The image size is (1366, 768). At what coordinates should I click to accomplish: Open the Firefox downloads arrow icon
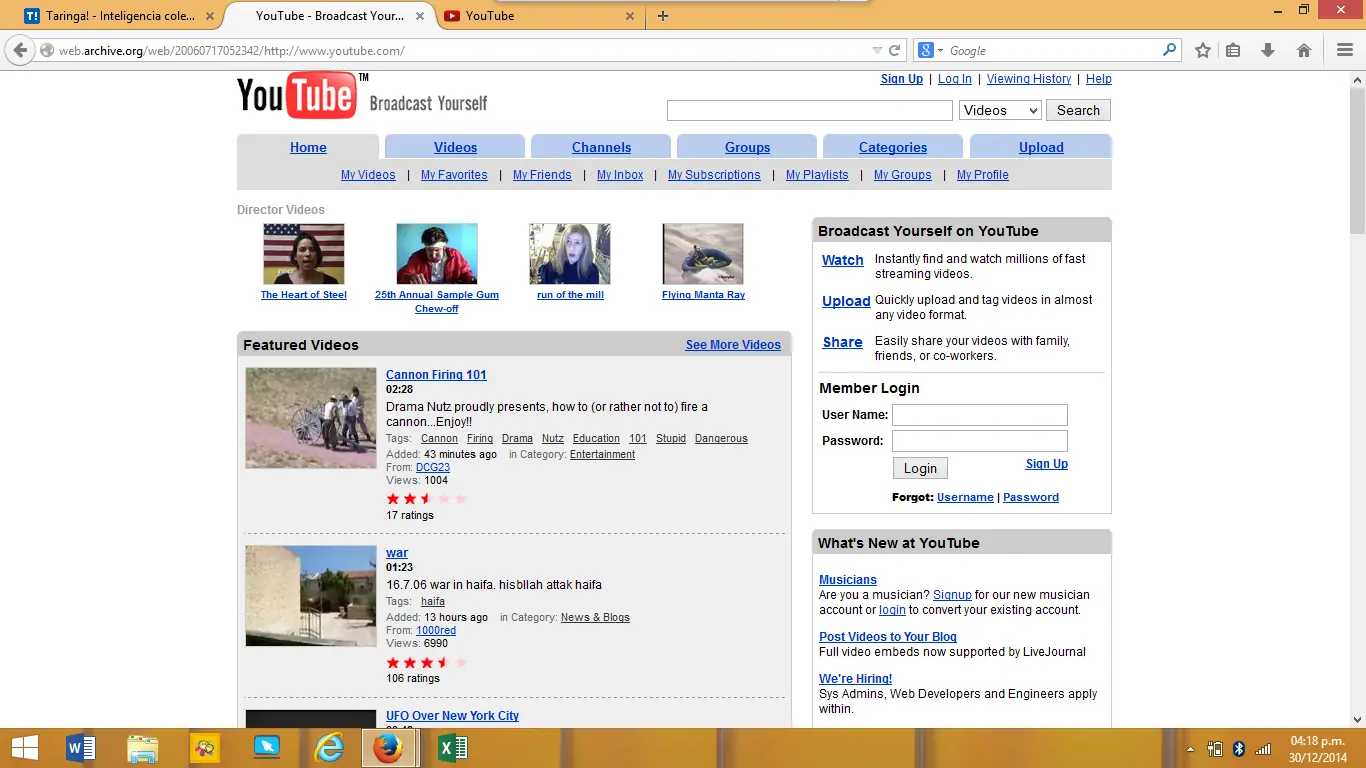tap(1268, 50)
